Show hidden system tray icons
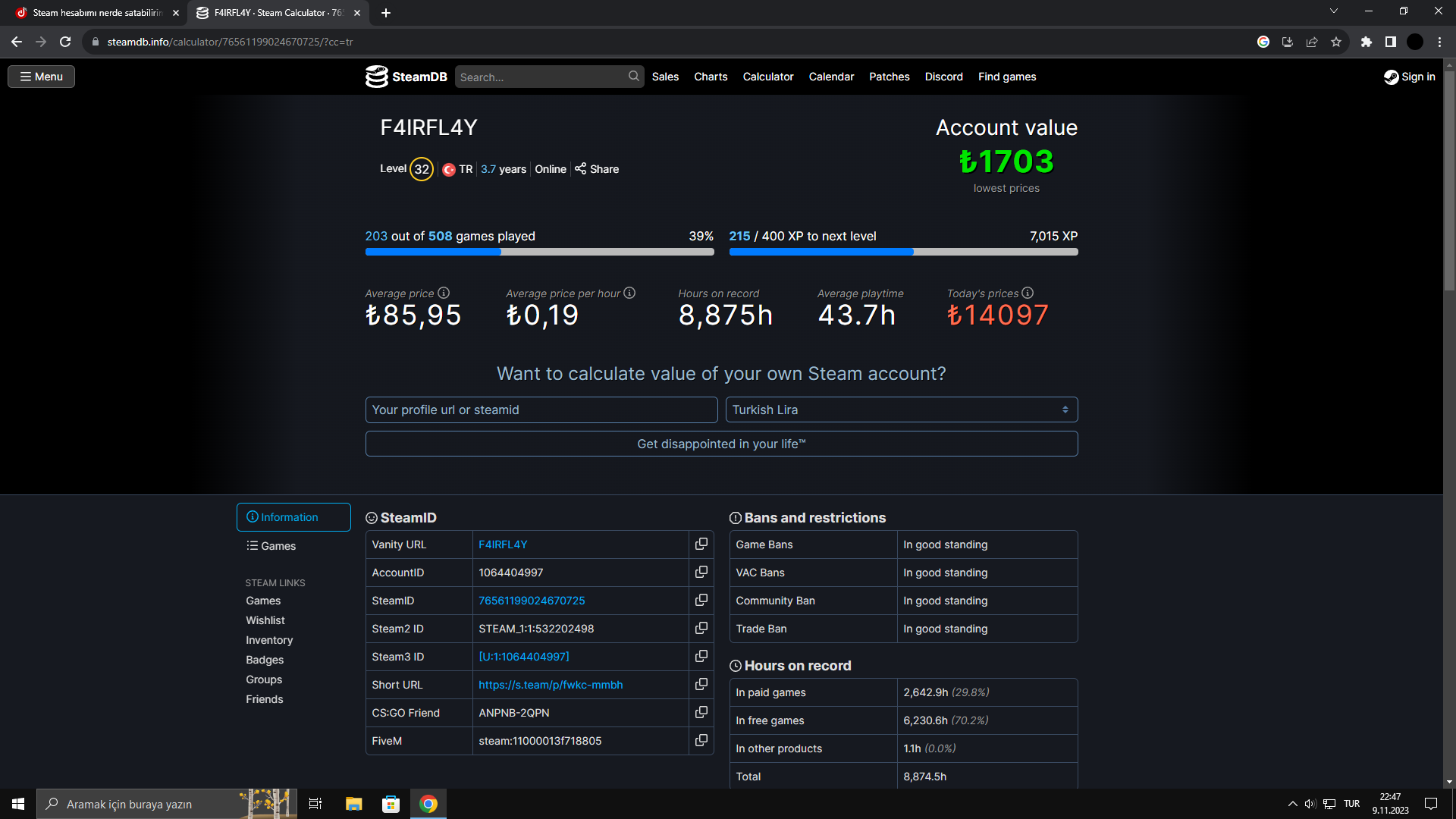The width and height of the screenshot is (1456, 819). (1292, 804)
